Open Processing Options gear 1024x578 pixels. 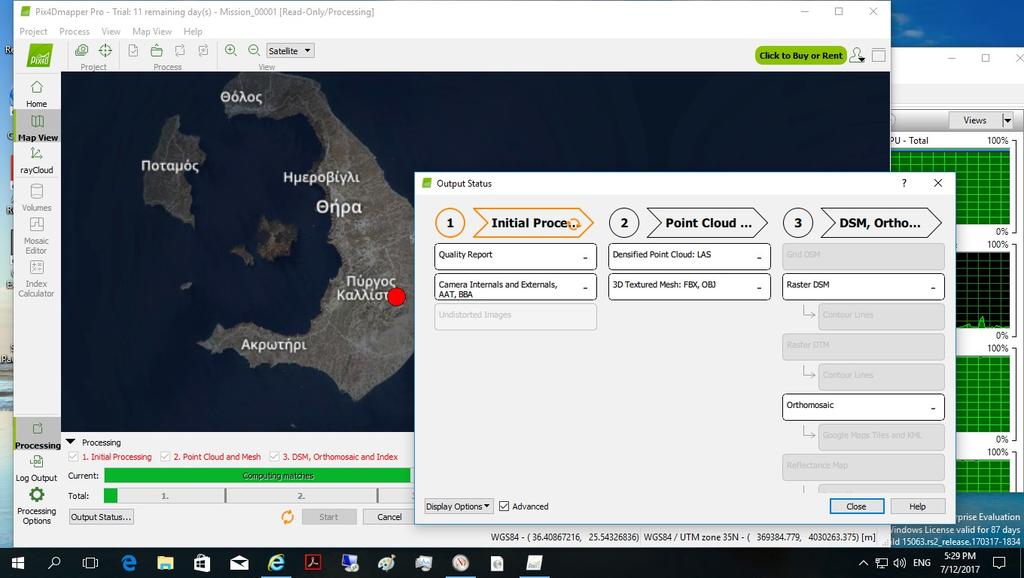coord(37,506)
